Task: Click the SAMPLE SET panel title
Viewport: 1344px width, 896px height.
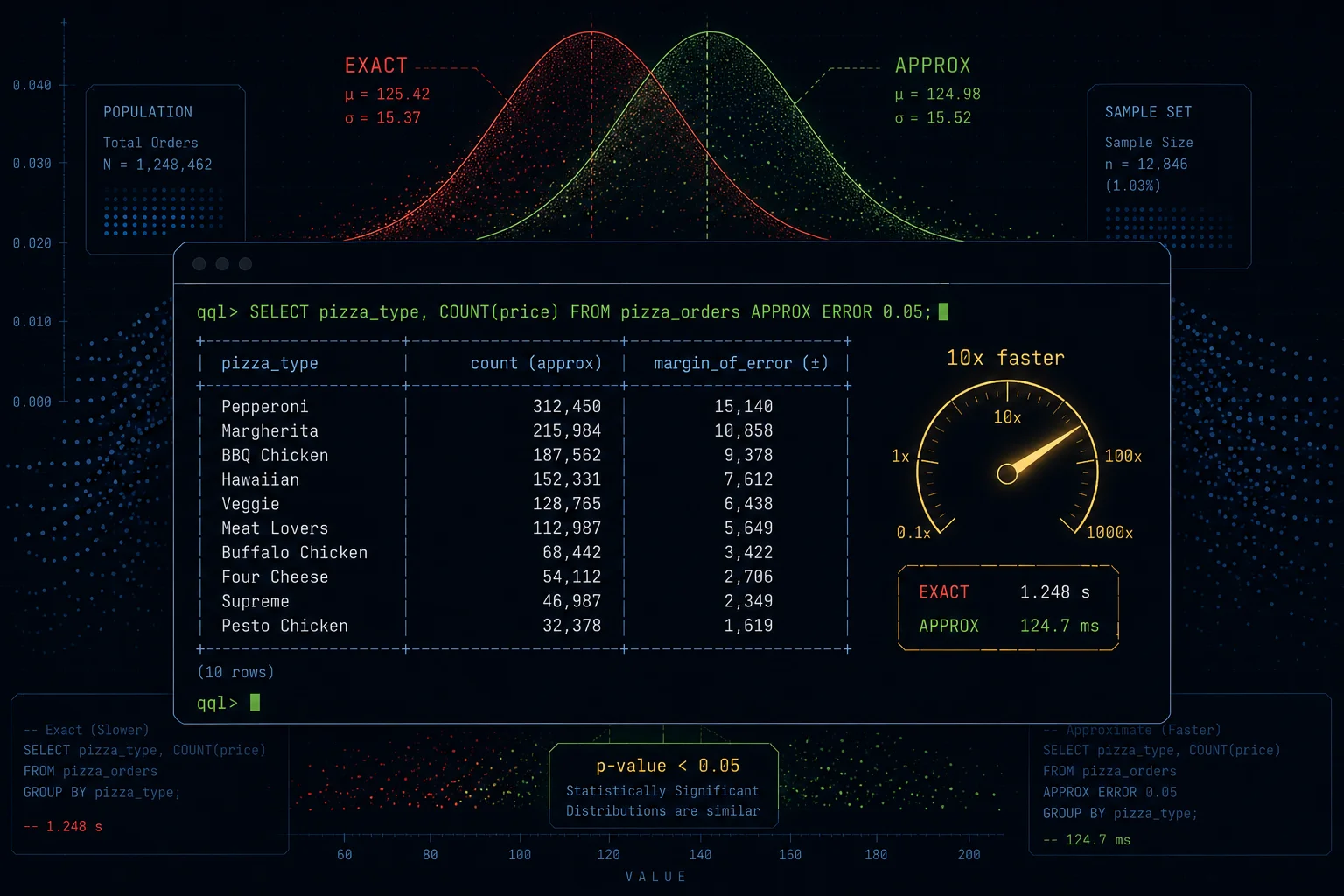Action: 1148,112
